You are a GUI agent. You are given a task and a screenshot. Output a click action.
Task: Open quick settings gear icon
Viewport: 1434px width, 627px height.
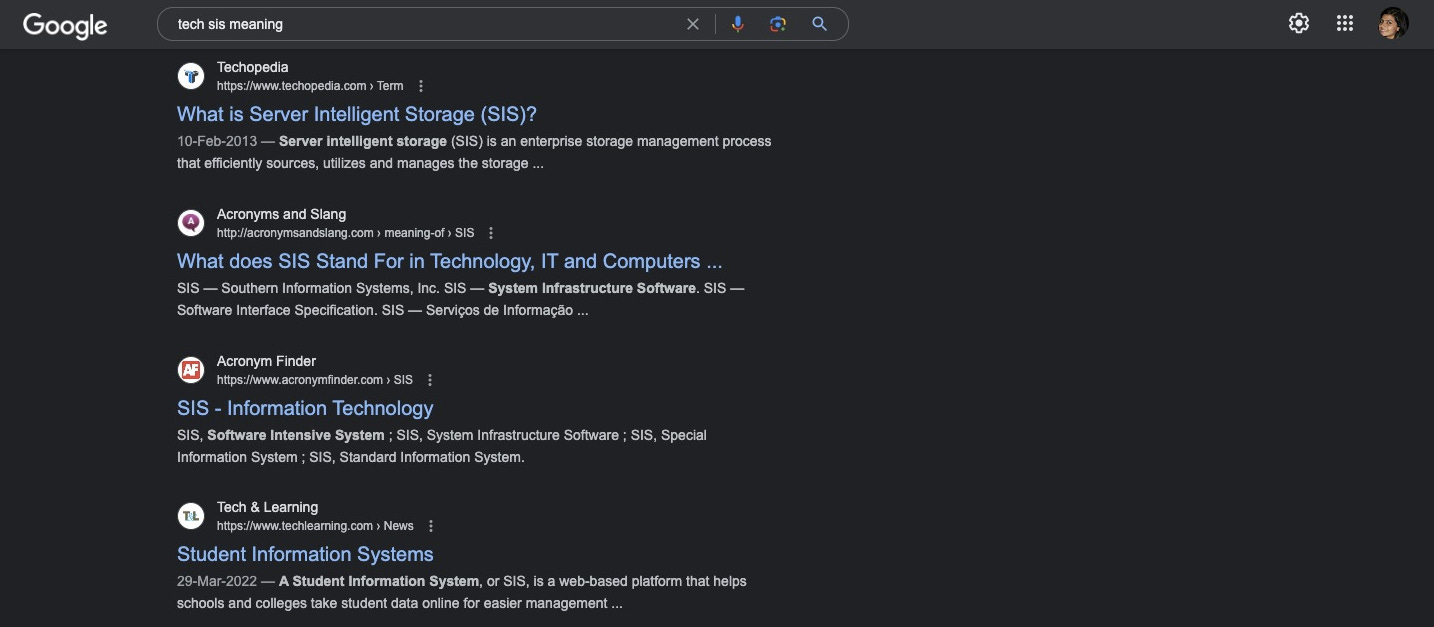(x=1299, y=23)
